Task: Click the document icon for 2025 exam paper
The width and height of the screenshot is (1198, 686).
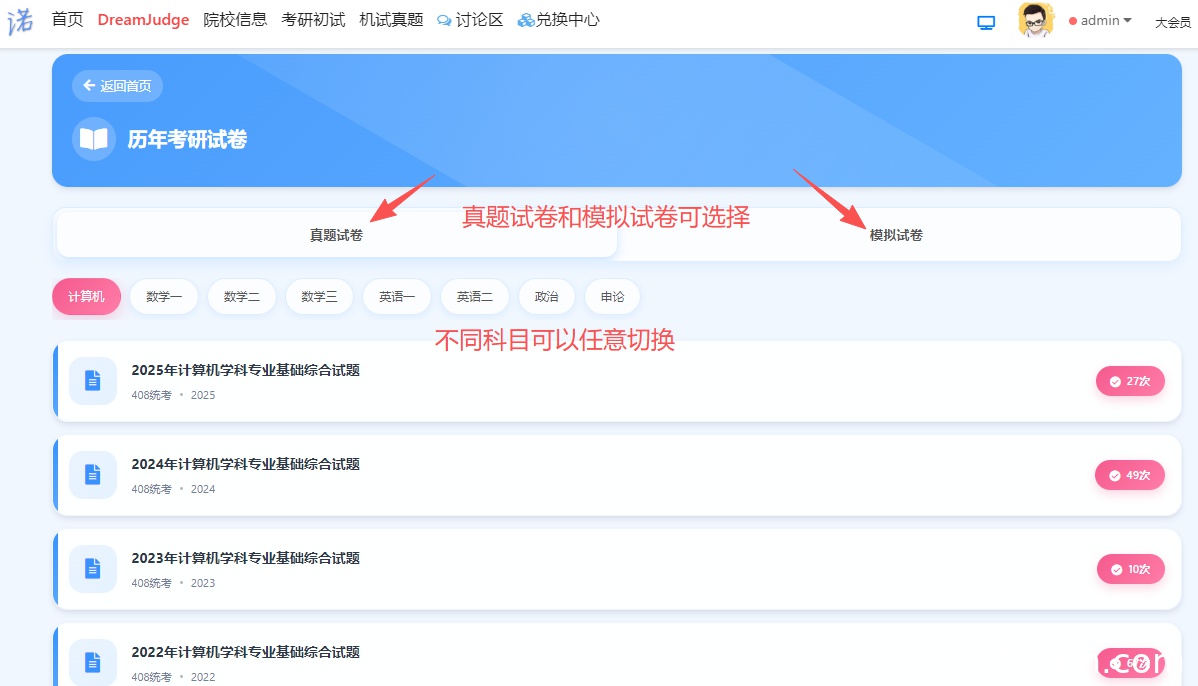Action: (x=93, y=381)
